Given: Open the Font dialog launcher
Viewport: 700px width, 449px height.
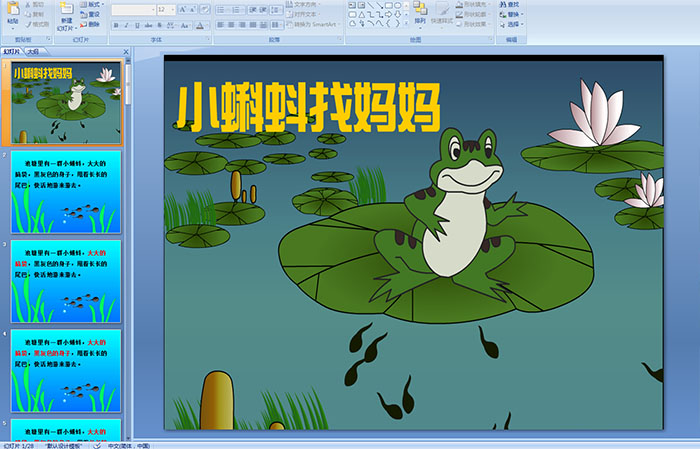Looking at the screenshot, I should pyautogui.click(x=208, y=39).
